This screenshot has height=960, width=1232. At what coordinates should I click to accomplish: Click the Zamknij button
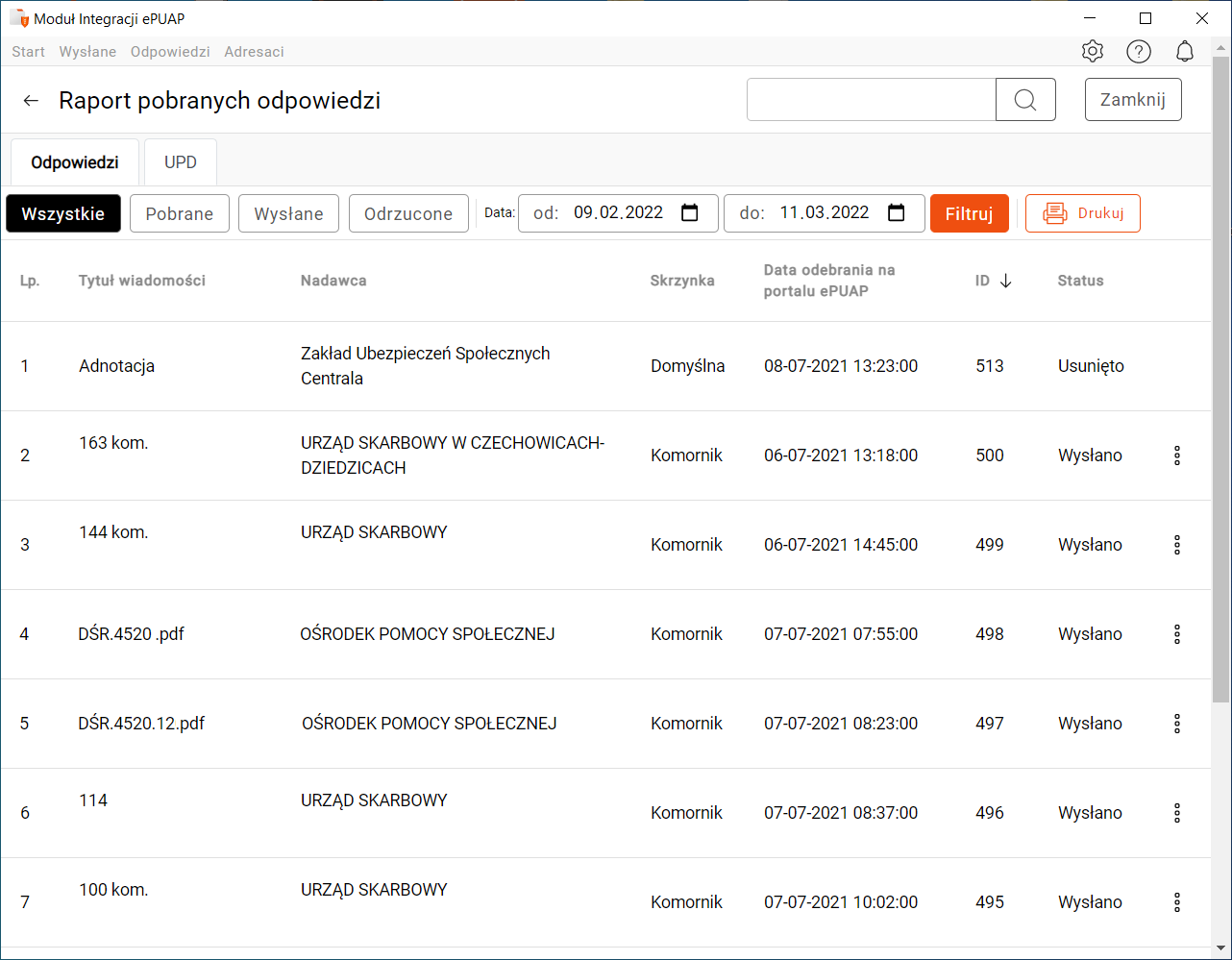[x=1133, y=100]
